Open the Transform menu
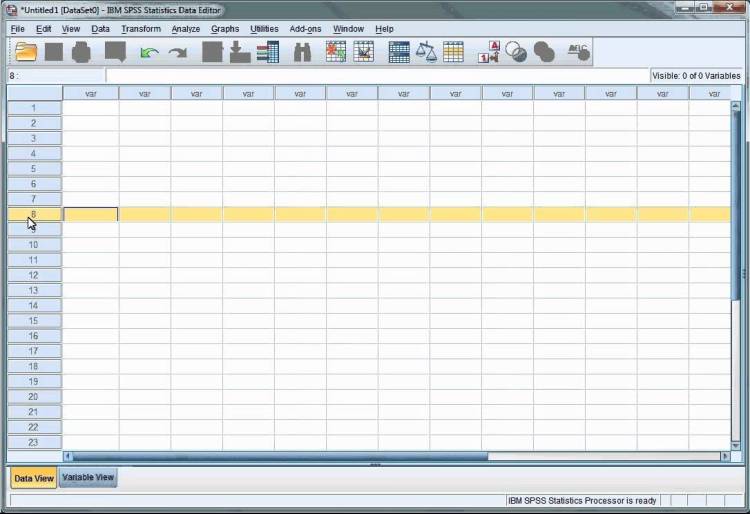The width and height of the screenshot is (750, 514). click(141, 29)
